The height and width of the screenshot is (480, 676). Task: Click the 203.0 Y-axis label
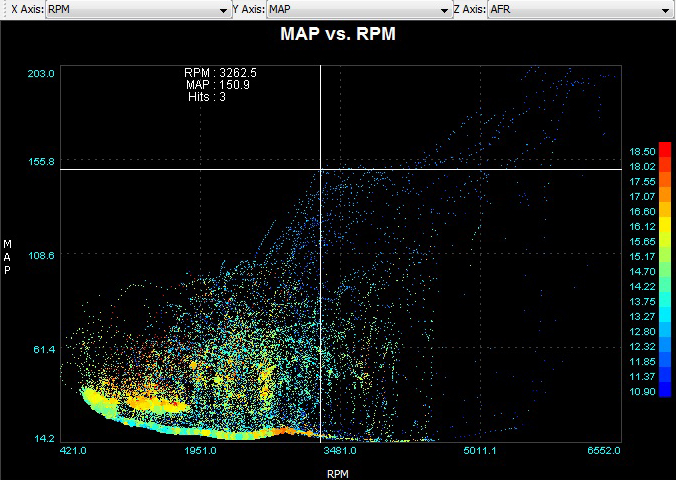point(41,74)
